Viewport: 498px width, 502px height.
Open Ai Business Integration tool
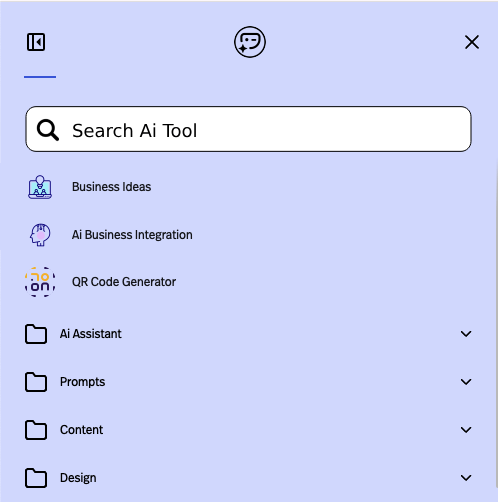click(132, 235)
